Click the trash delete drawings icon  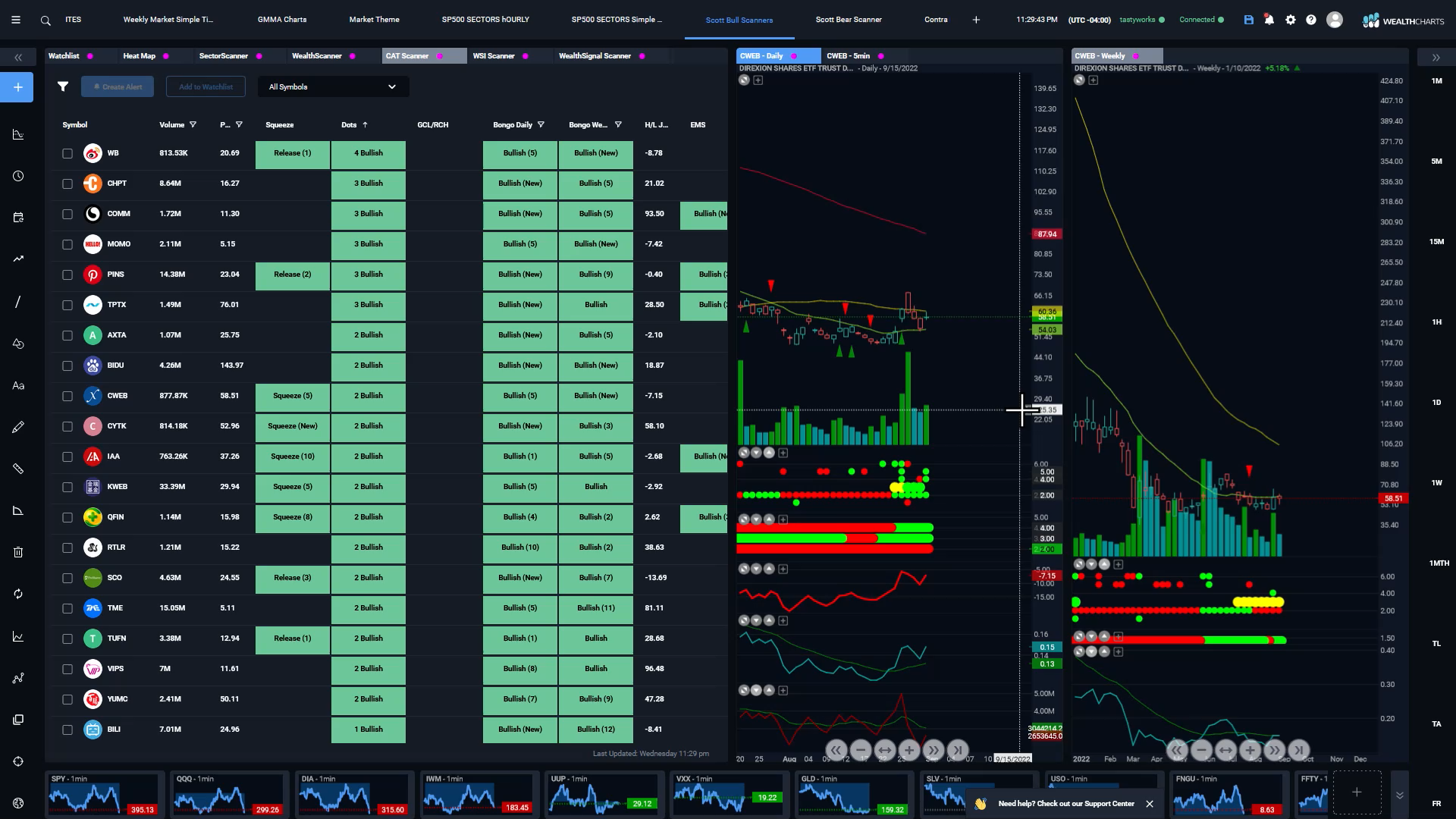[x=18, y=552]
